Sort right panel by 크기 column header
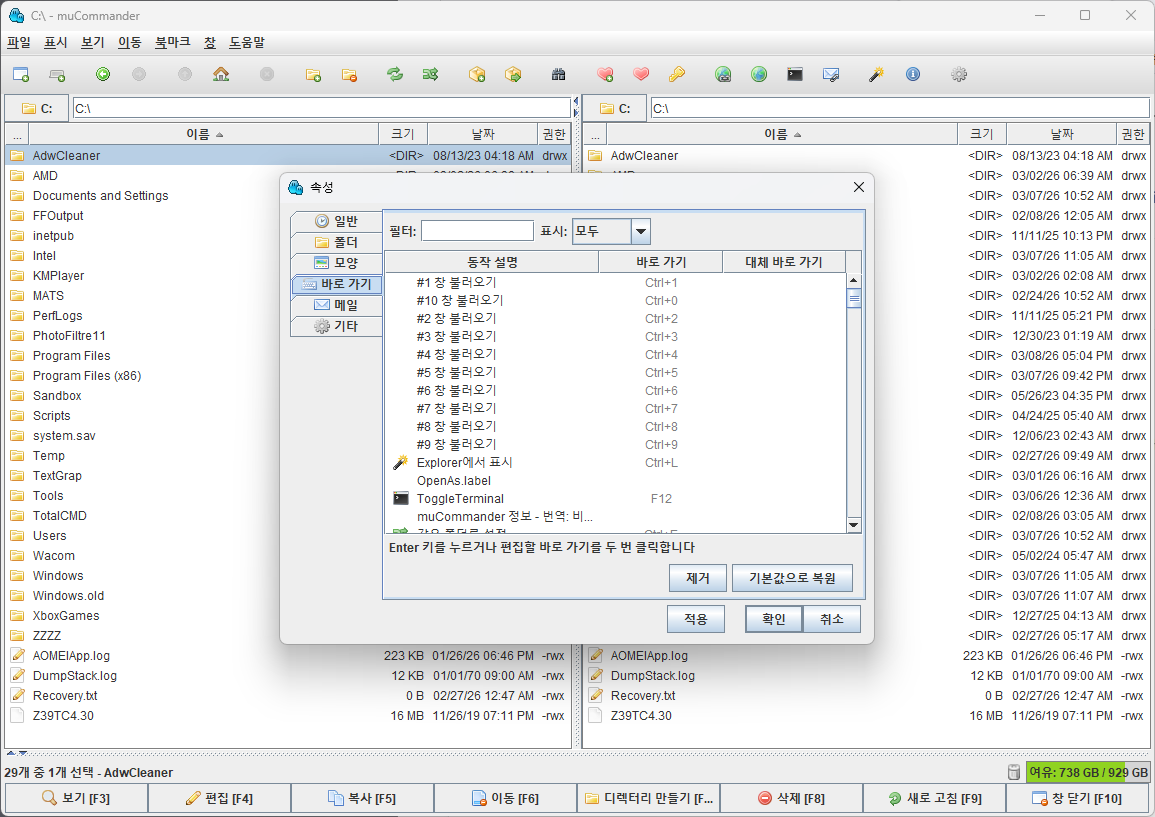Screen dimensions: 1155x817 point(982,134)
